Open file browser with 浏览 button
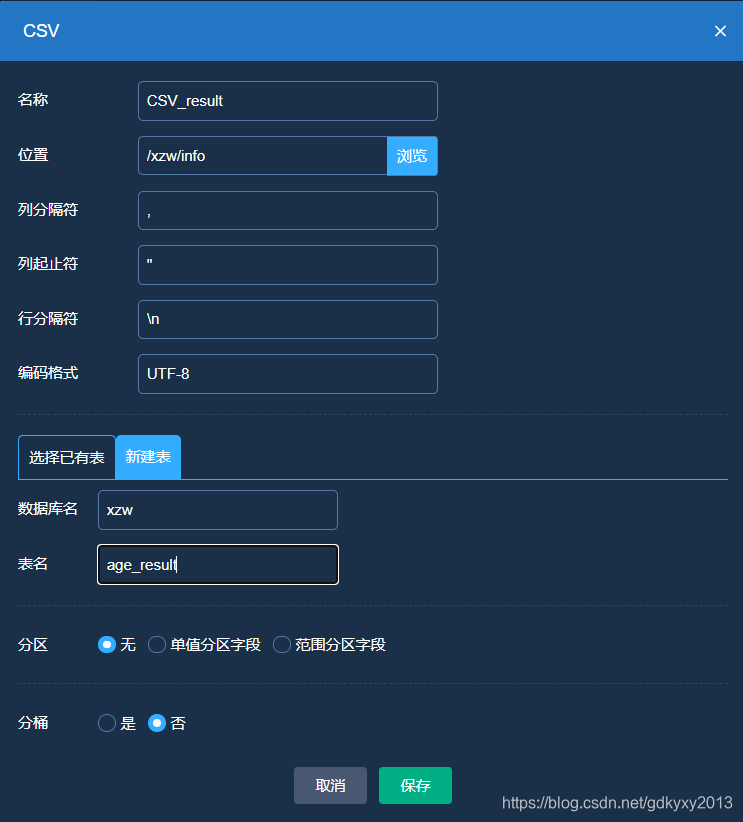The width and height of the screenshot is (743, 822). [x=412, y=156]
